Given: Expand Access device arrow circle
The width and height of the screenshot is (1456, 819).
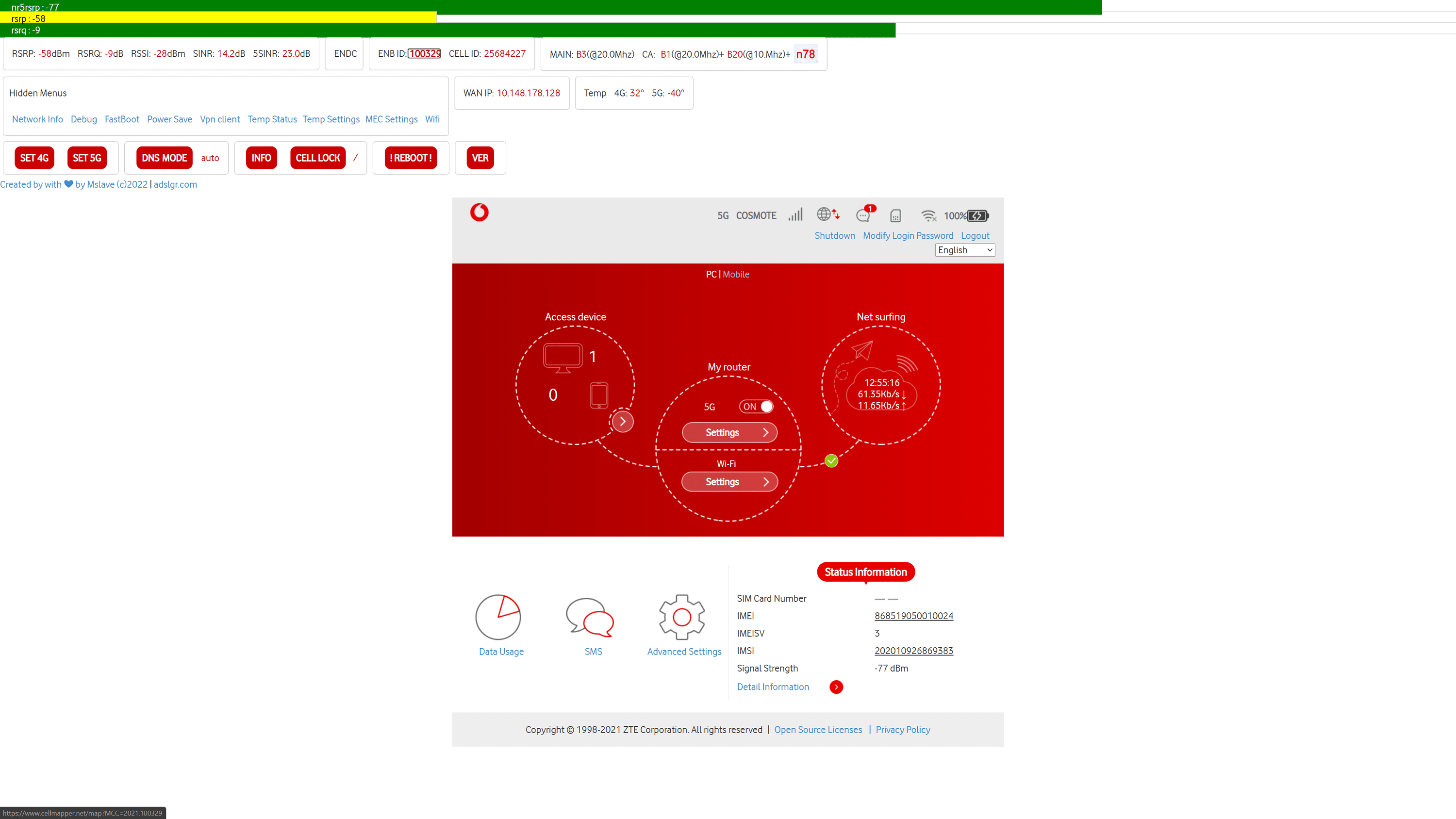Looking at the screenshot, I should pyautogui.click(x=622, y=421).
